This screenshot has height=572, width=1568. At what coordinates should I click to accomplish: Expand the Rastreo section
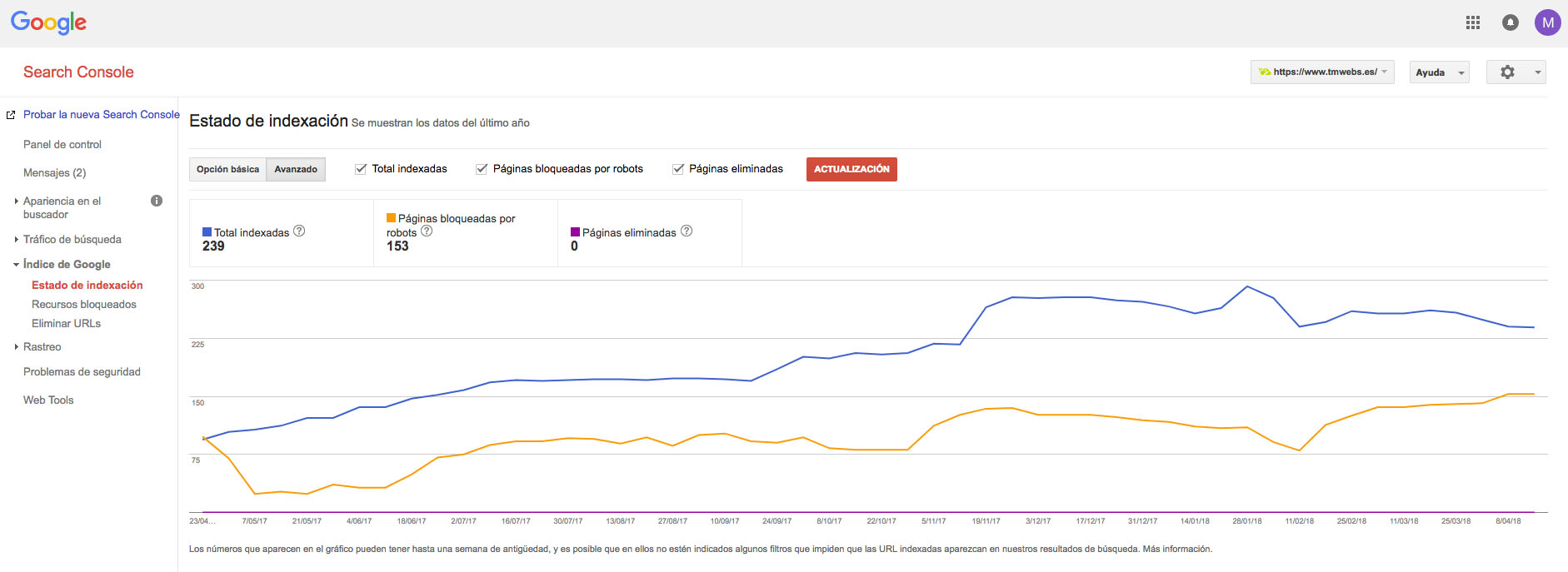point(17,346)
